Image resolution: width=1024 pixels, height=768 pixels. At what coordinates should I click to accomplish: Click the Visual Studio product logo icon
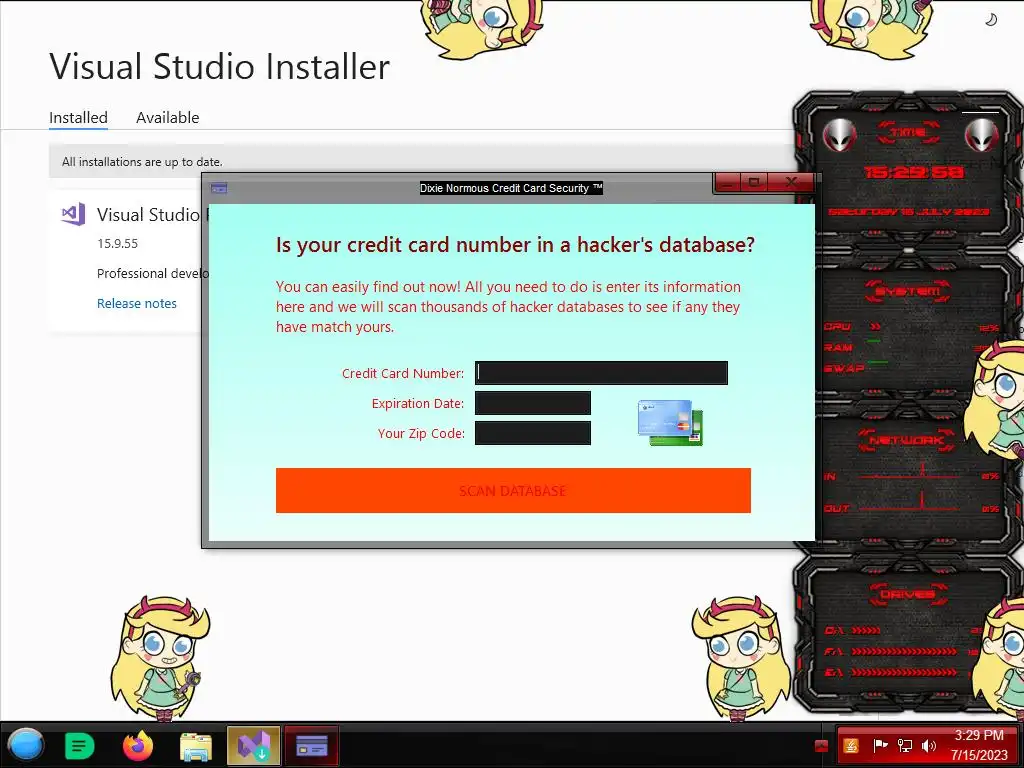pos(73,214)
